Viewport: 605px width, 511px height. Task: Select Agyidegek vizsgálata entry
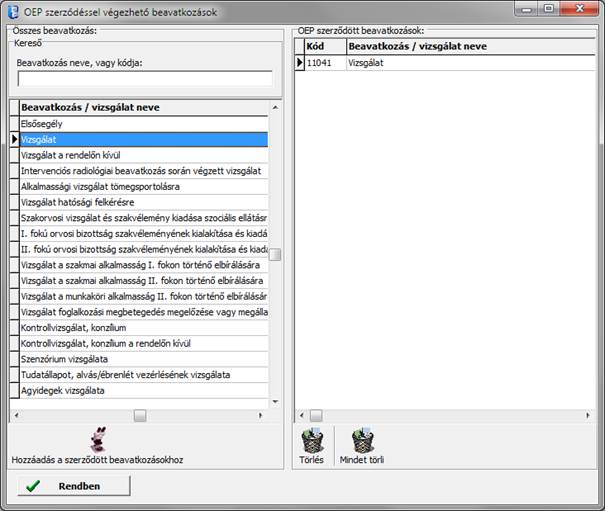pyautogui.click(x=144, y=391)
